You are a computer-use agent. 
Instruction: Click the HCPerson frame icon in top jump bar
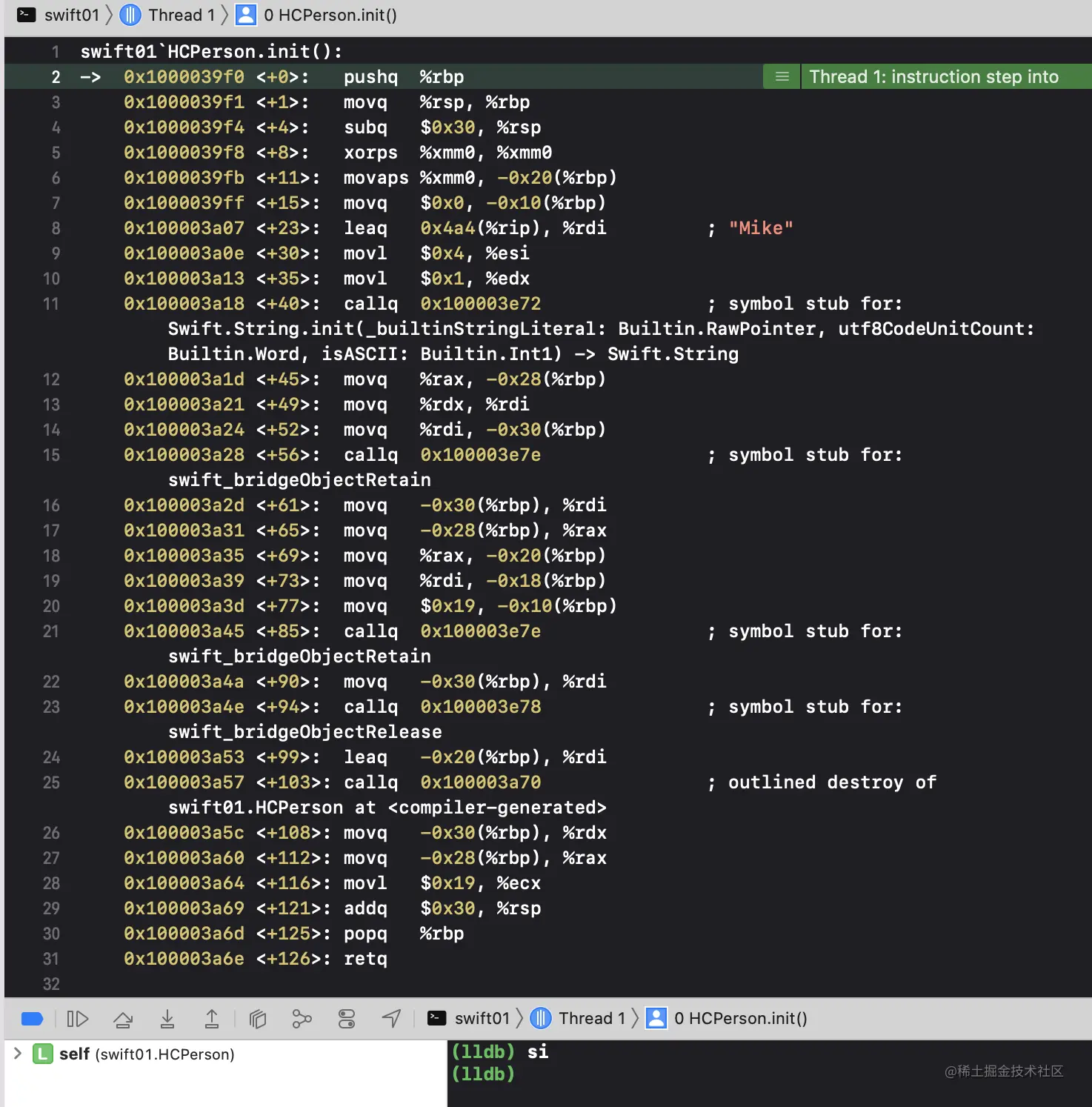tap(246, 15)
